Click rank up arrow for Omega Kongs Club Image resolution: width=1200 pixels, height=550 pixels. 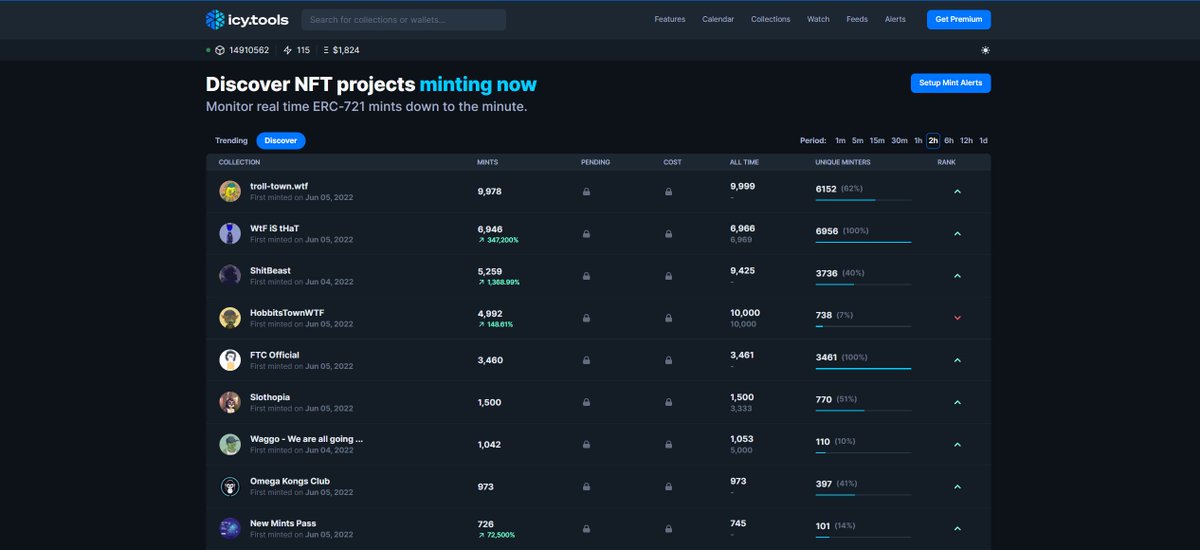(957, 486)
